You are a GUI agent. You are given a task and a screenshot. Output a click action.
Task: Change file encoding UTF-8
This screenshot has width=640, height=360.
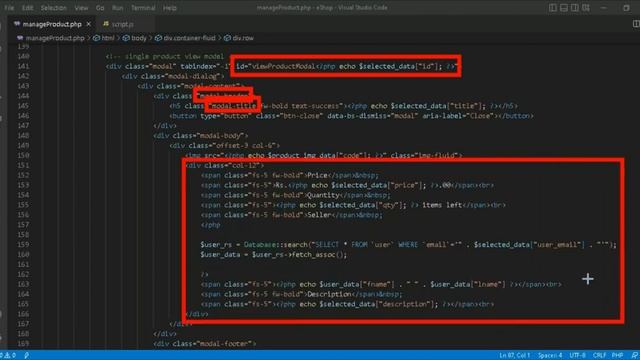577,356
